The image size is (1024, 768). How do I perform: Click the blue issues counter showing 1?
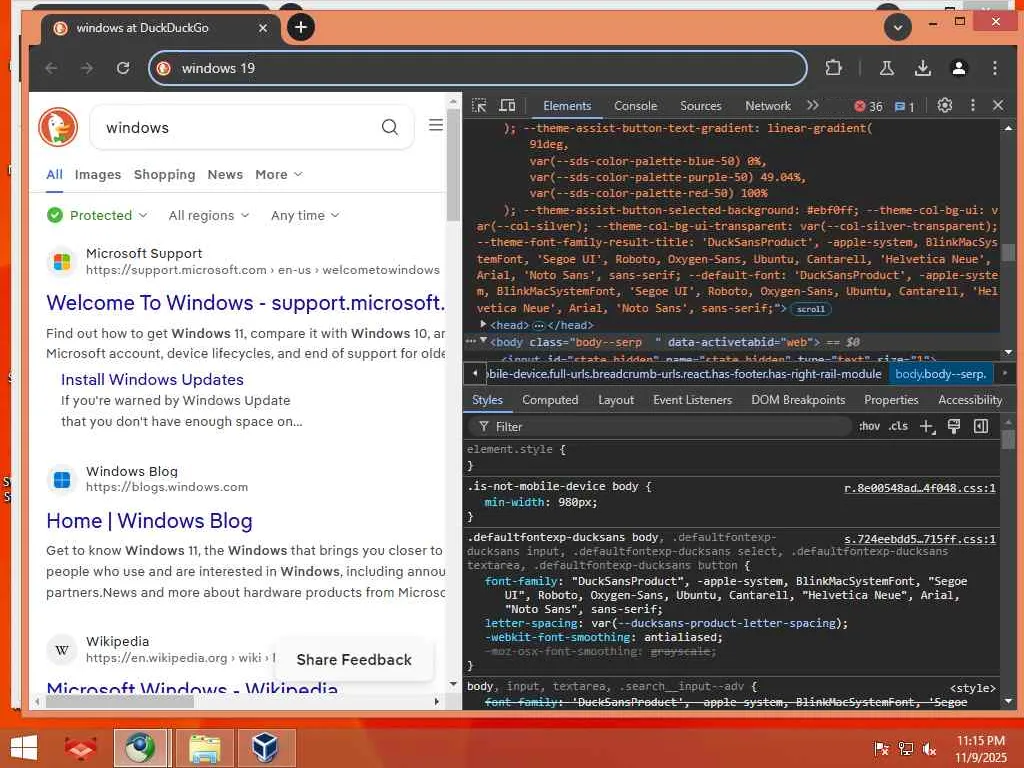click(904, 106)
